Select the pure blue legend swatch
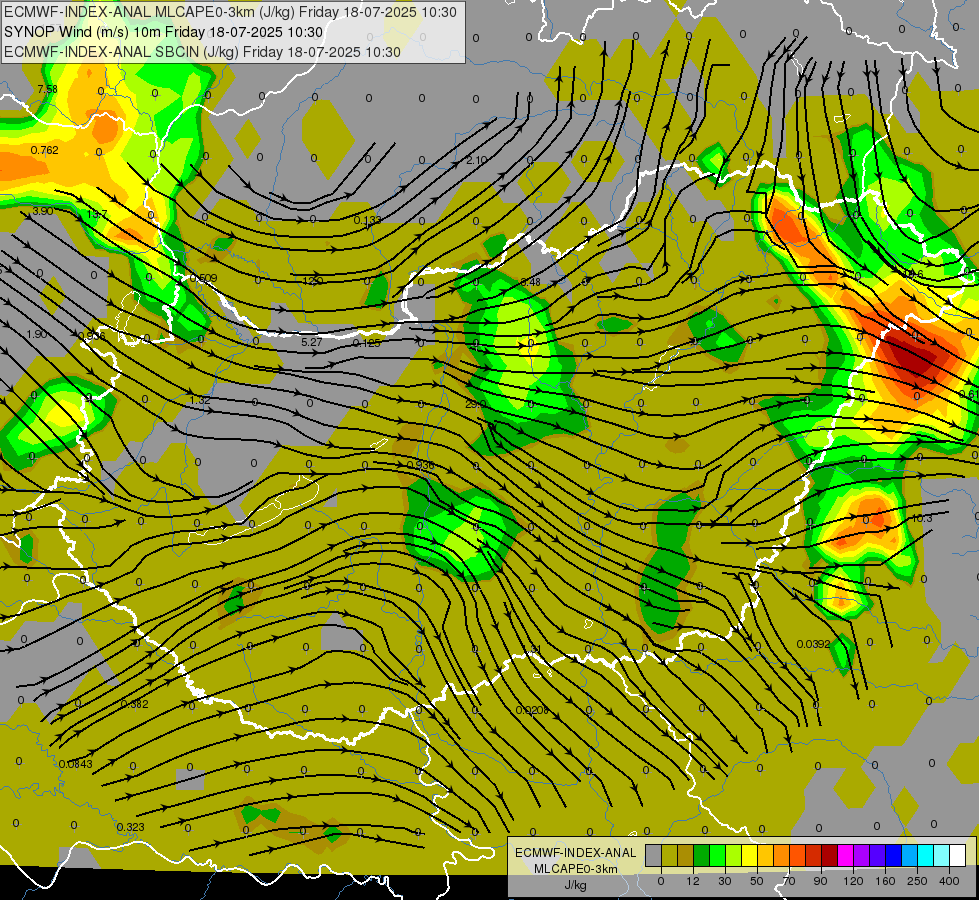979x900 pixels. coord(893,856)
